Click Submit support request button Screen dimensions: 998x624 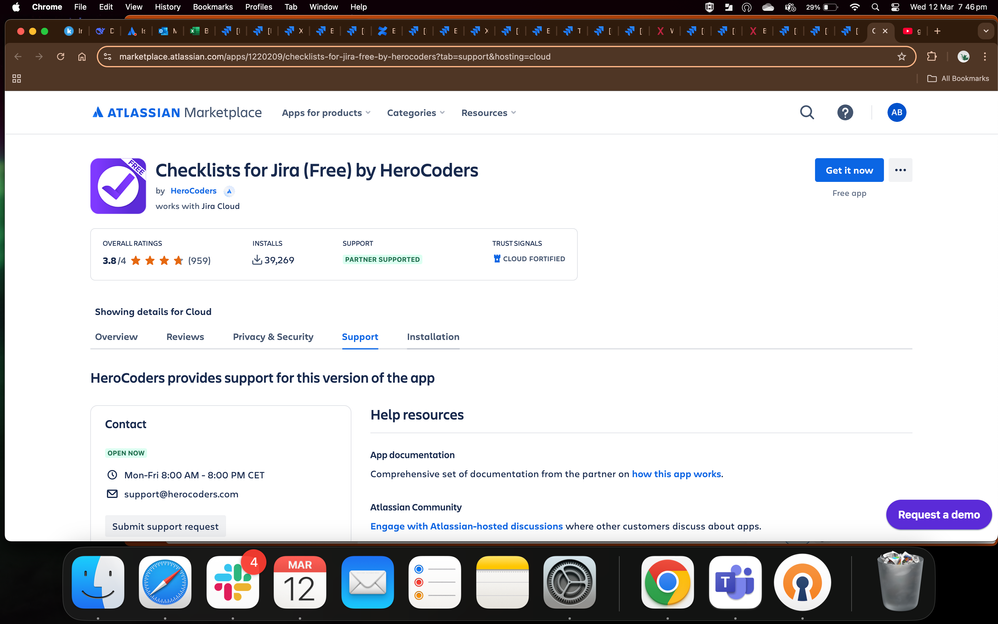(165, 527)
